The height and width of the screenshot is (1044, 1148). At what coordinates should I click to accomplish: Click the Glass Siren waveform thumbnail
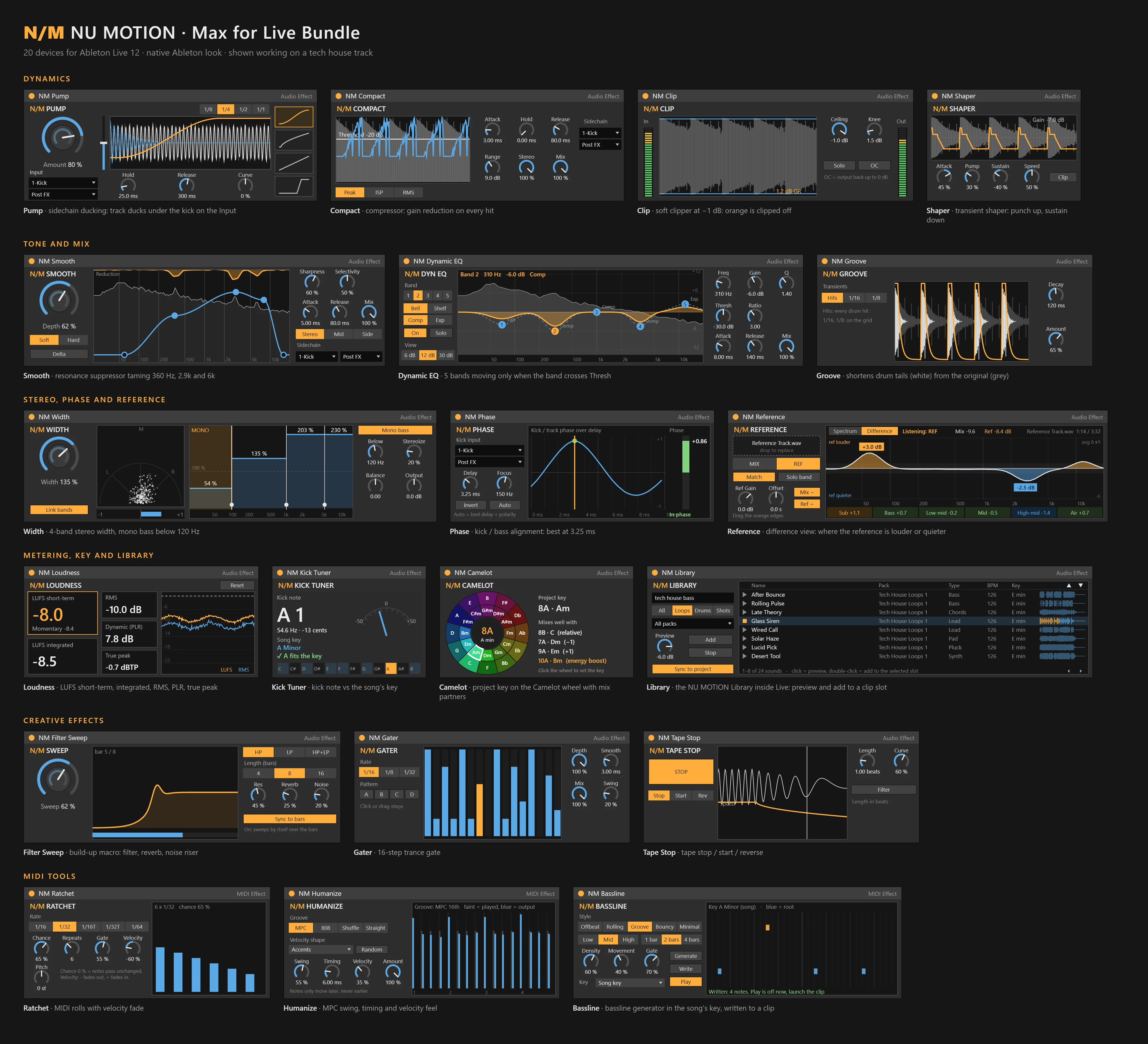1062,621
